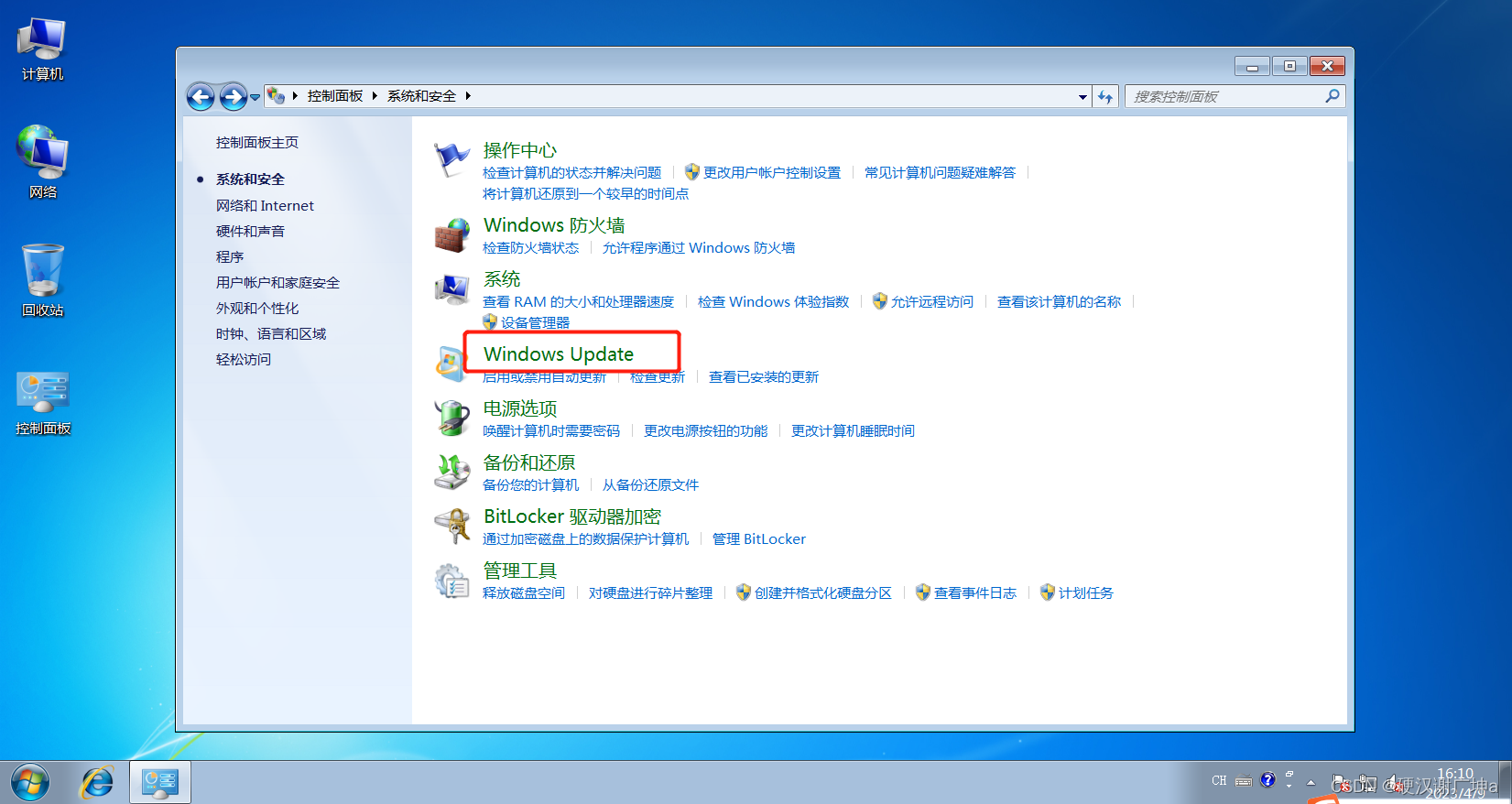The height and width of the screenshot is (804, 1512).
Task: Open the Windows Start button
Action: (x=30, y=782)
